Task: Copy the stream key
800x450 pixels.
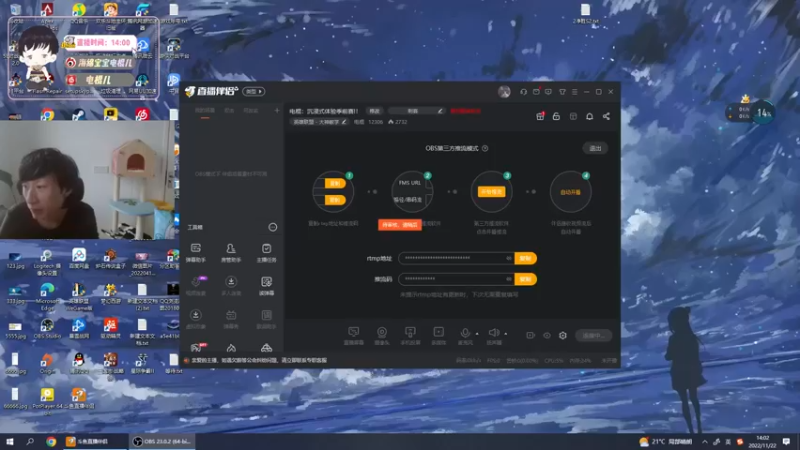Action: click(x=526, y=279)
